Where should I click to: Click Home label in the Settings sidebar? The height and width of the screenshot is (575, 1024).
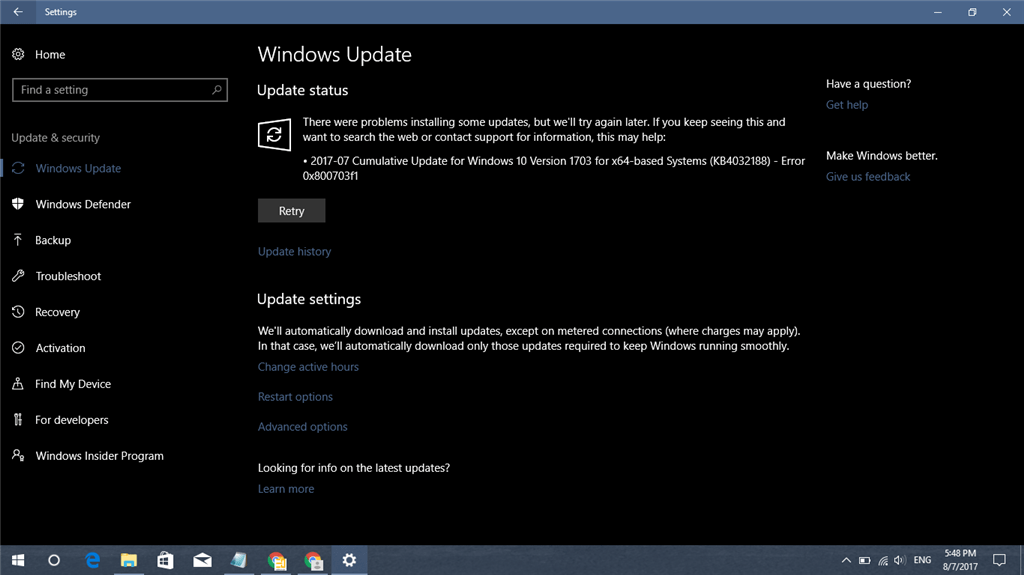pyautogui.click(x=50, y=54)
